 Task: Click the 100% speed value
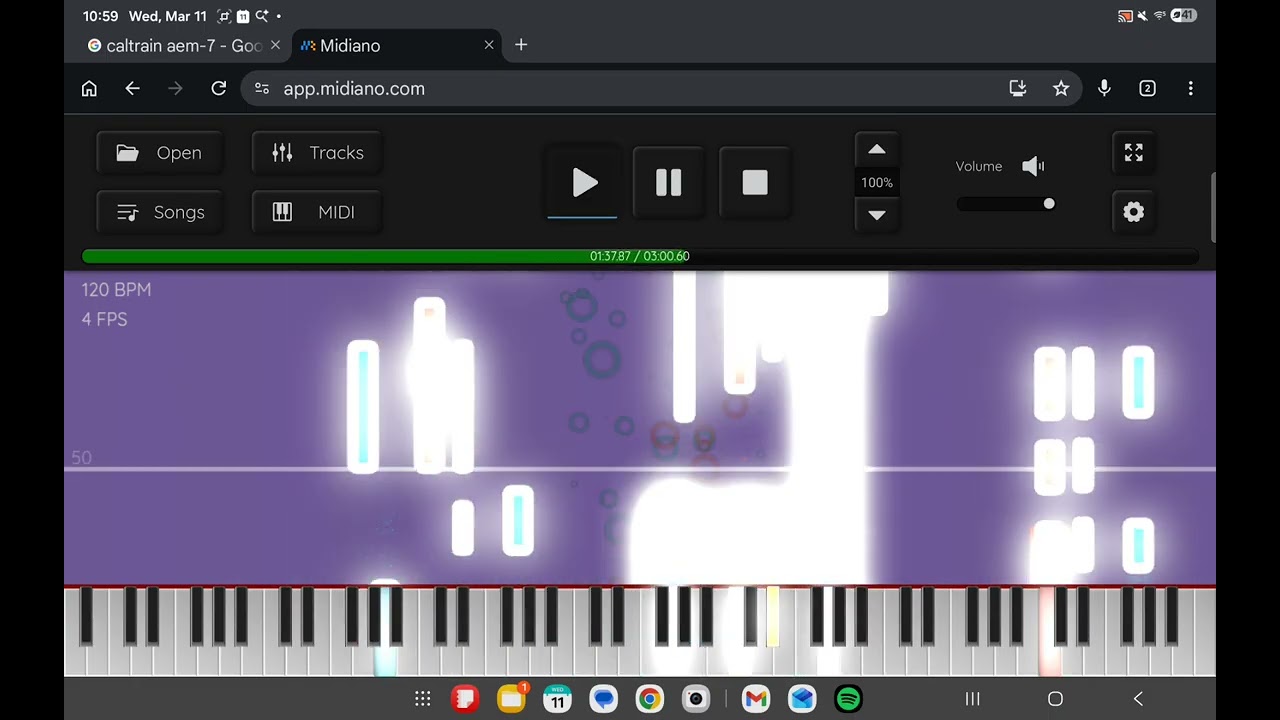(877, 183)
